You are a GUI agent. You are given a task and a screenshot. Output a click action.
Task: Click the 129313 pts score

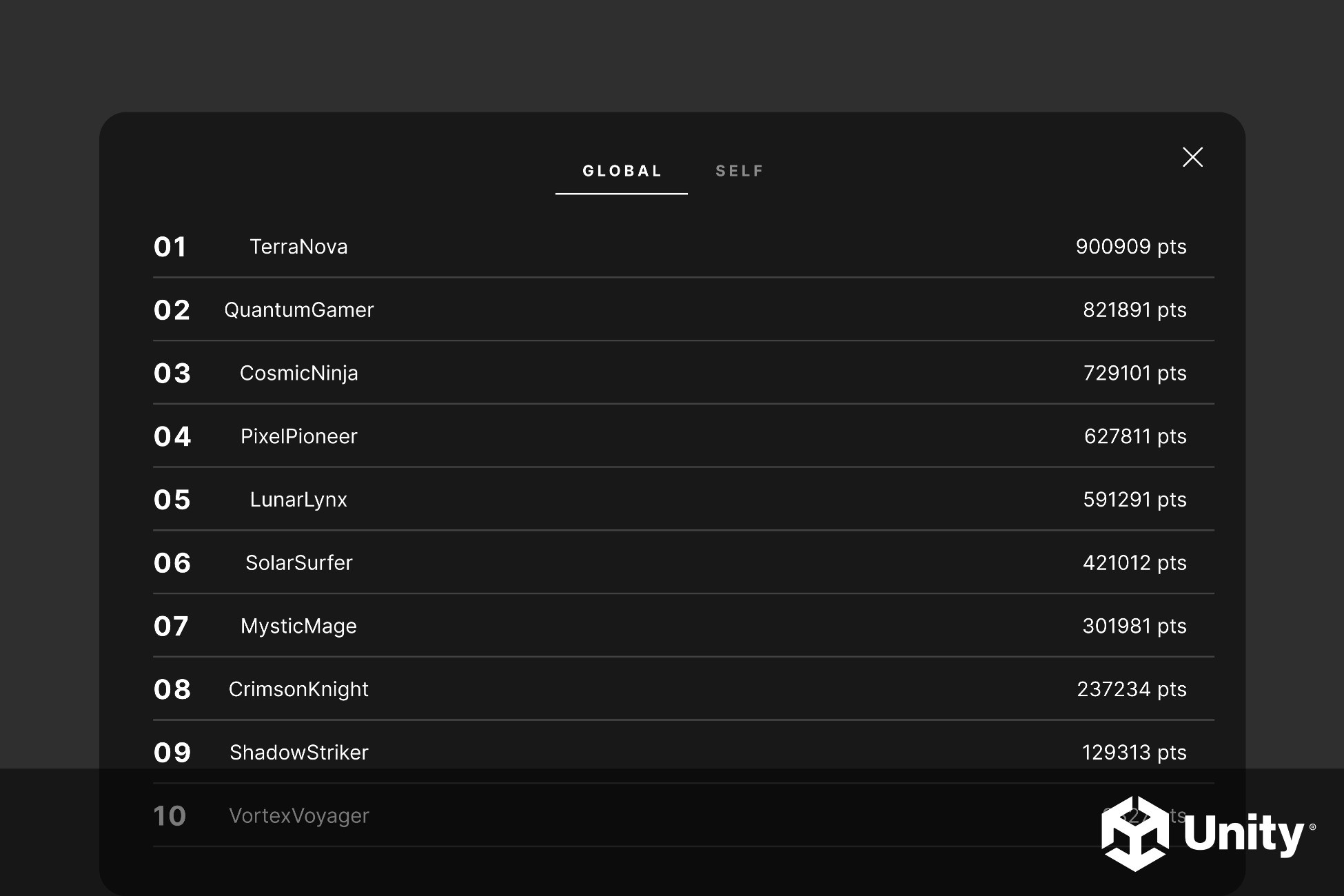(x=1134, y=753)
